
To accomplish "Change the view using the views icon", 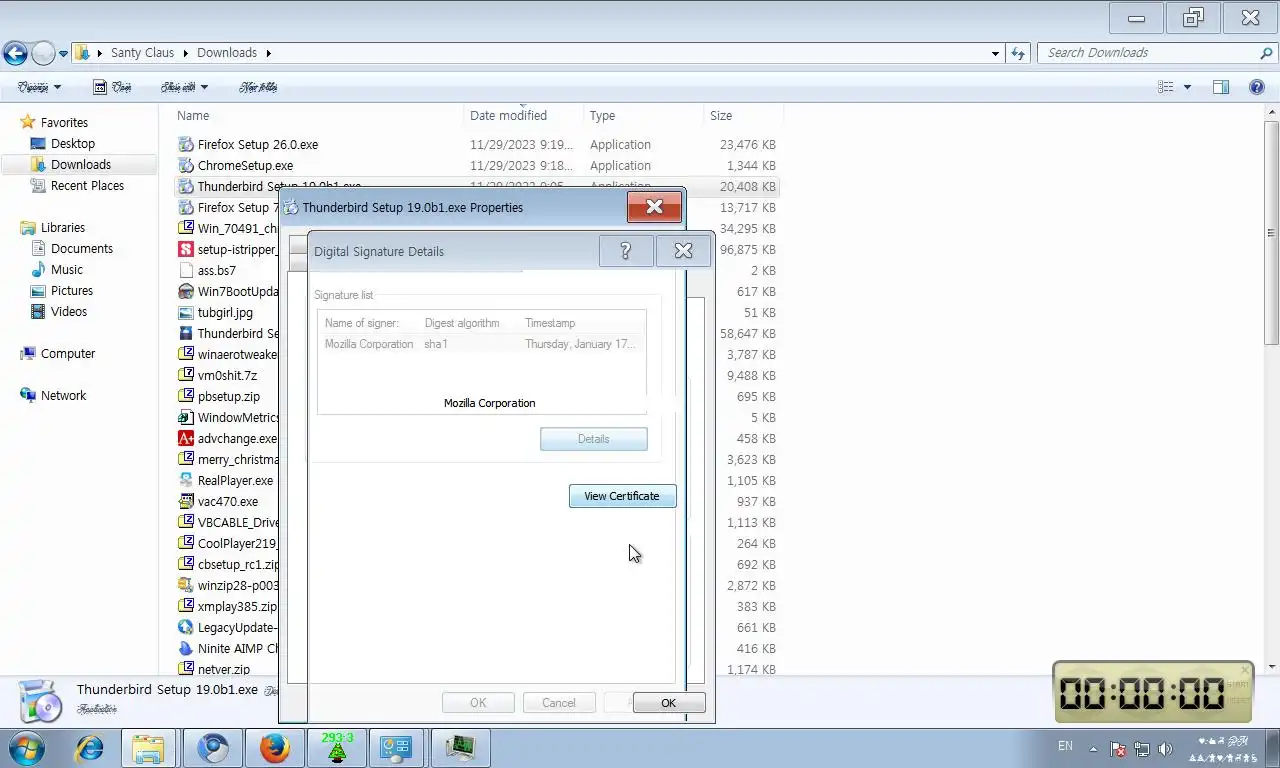I will pyautogui.click(x=1166, y=87).
